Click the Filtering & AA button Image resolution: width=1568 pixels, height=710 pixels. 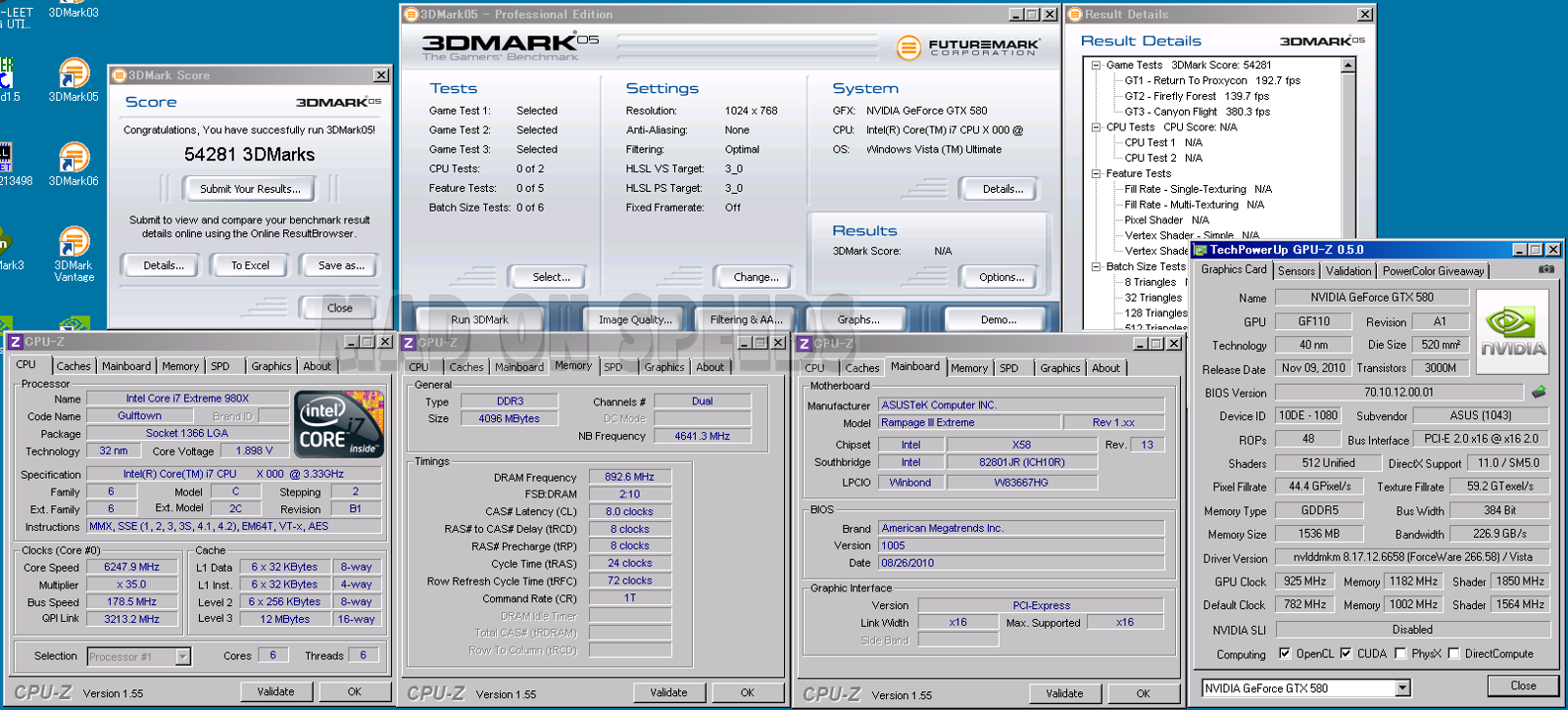(746, 319)
